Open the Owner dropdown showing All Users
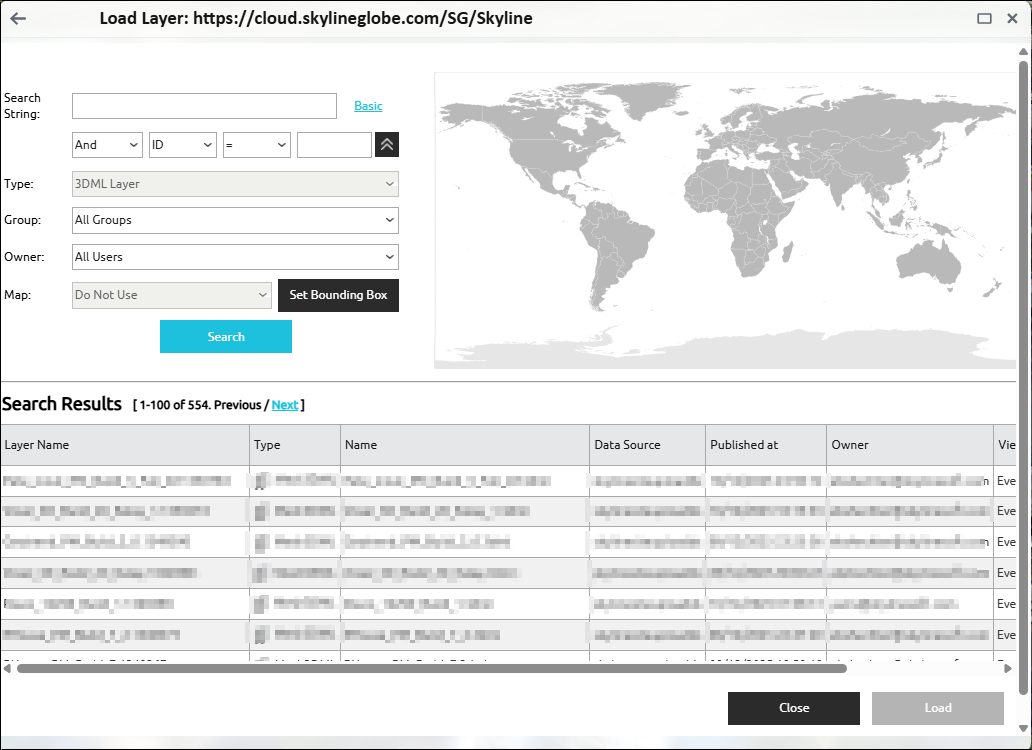Viewport: 1032px width, 750px height. (x=235, y=257)
